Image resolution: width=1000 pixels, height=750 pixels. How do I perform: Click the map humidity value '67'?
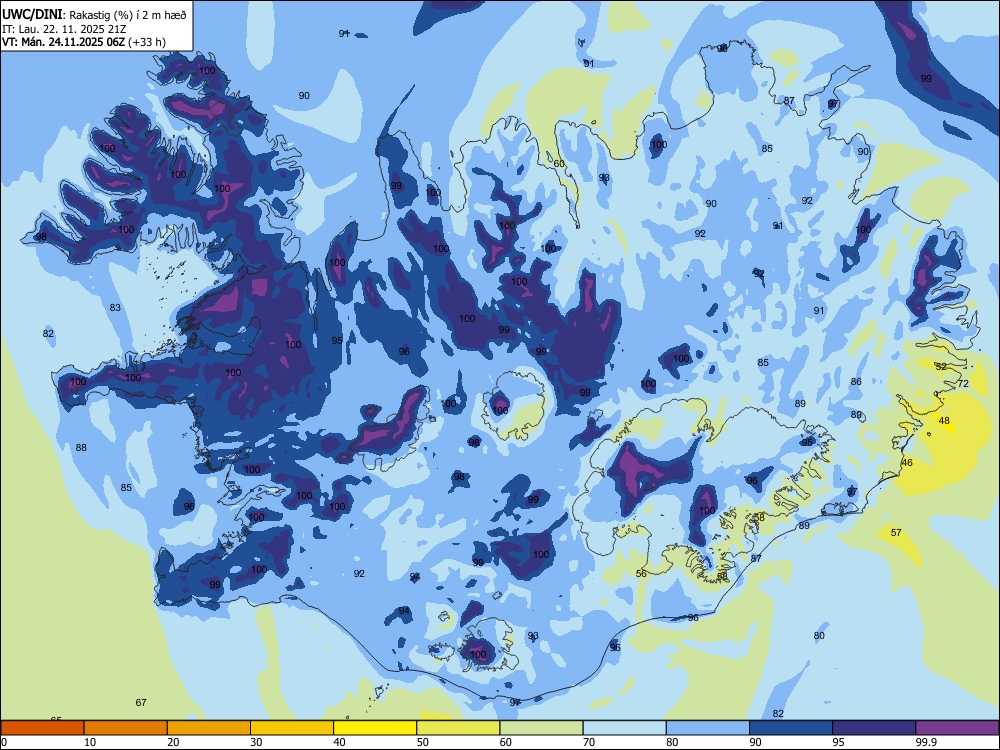point(141,702)
